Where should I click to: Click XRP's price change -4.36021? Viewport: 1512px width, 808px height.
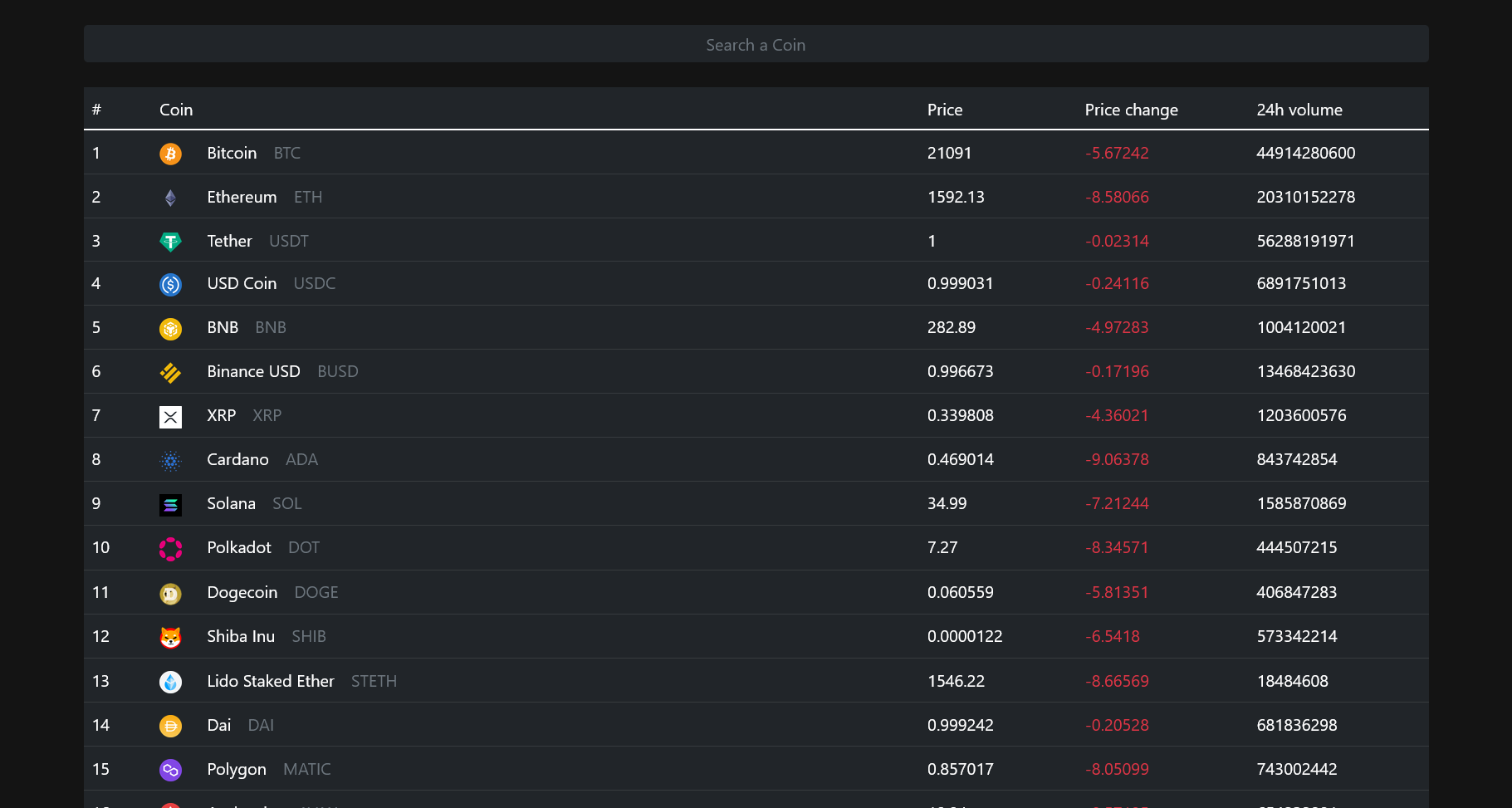[1117, 415]
